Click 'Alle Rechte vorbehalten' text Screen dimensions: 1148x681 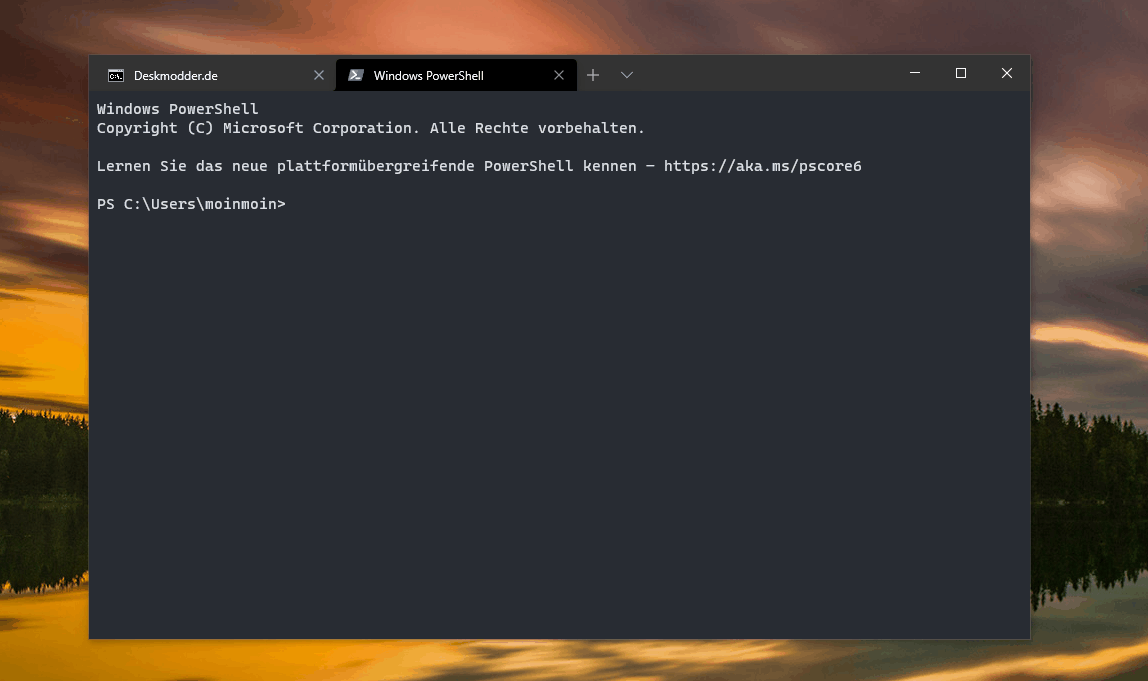pos(537,128)
